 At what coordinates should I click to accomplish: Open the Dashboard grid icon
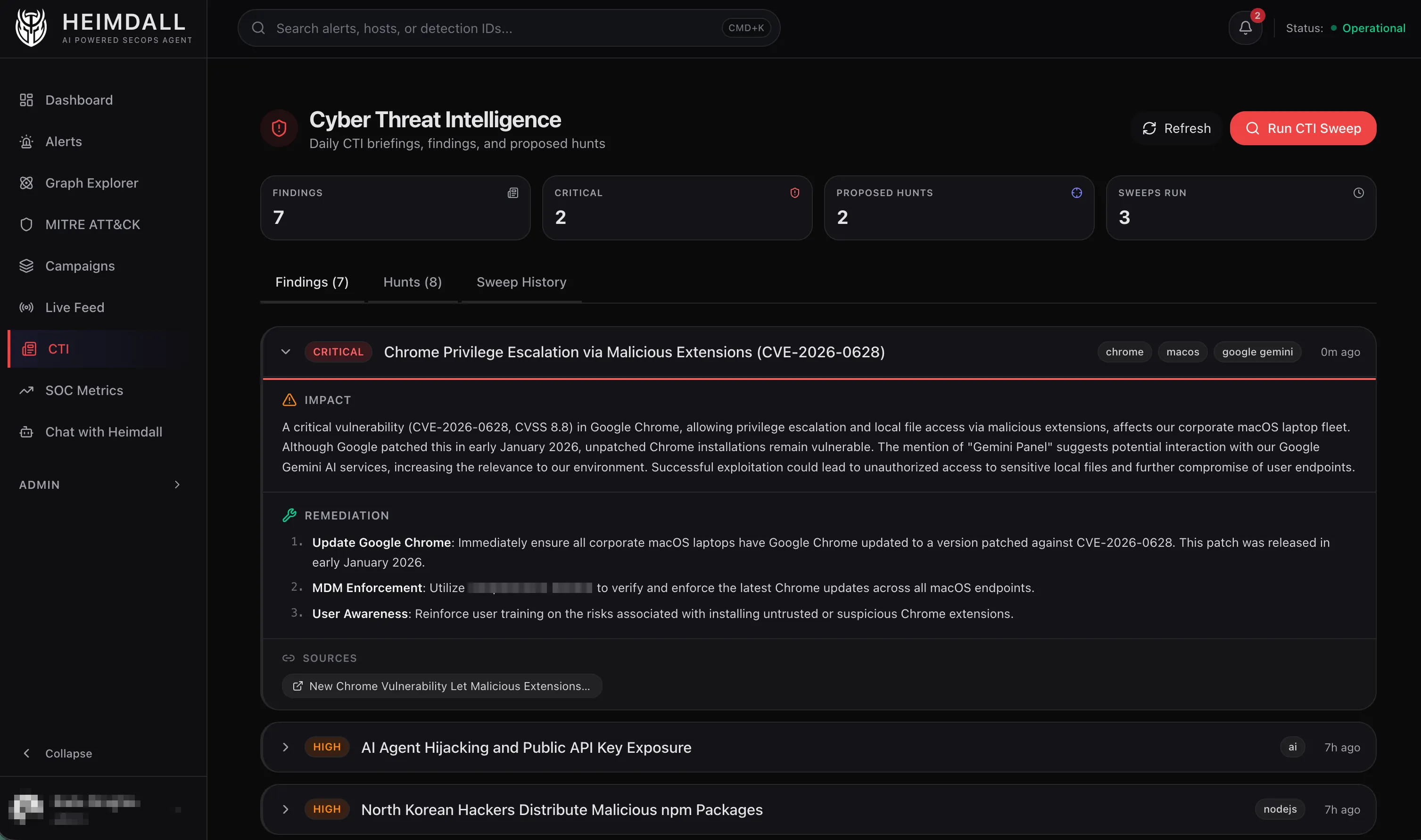point(26,100)
